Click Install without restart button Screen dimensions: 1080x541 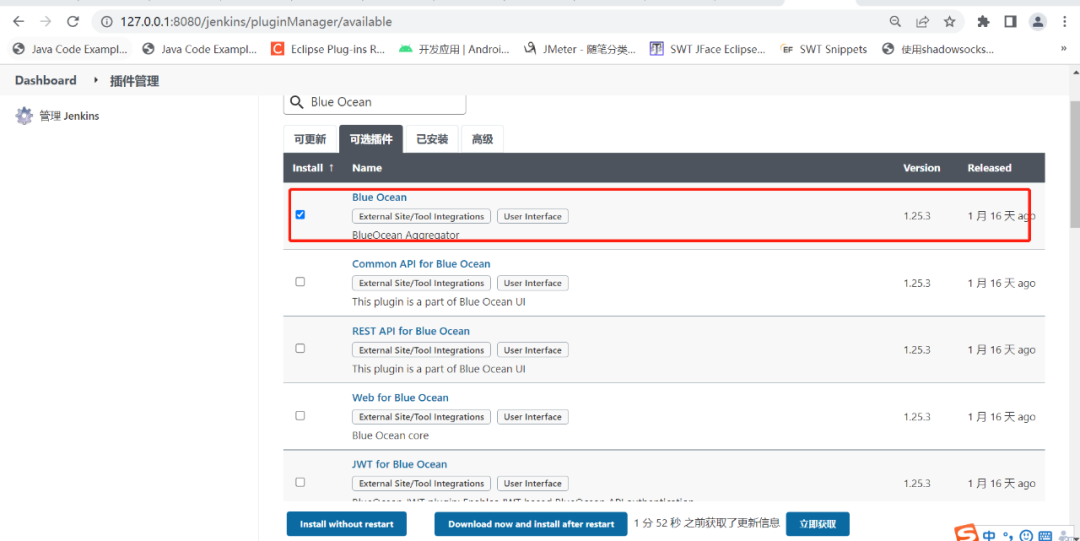pos(346,524)
